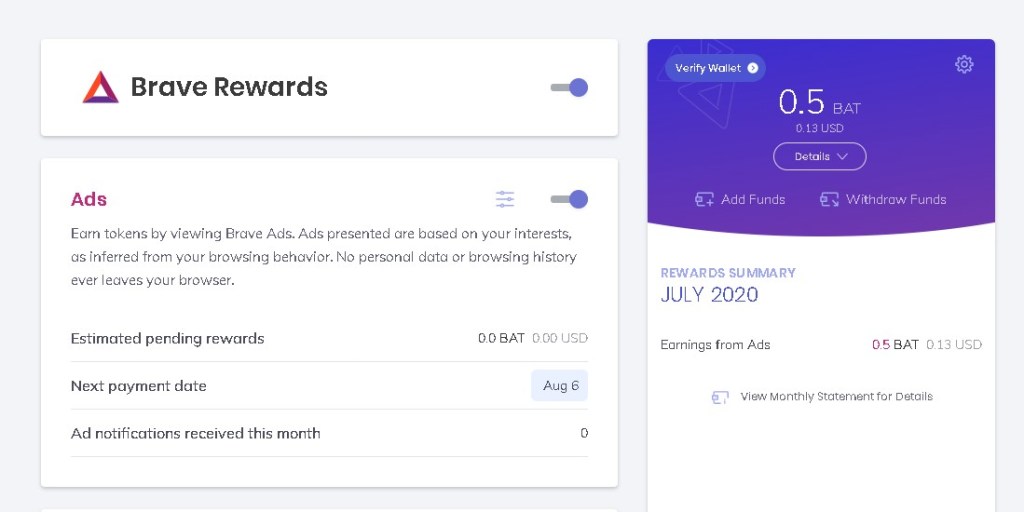Disable the Ads toggle switch
Screen dimensions: 1024x512
[570, 199]
